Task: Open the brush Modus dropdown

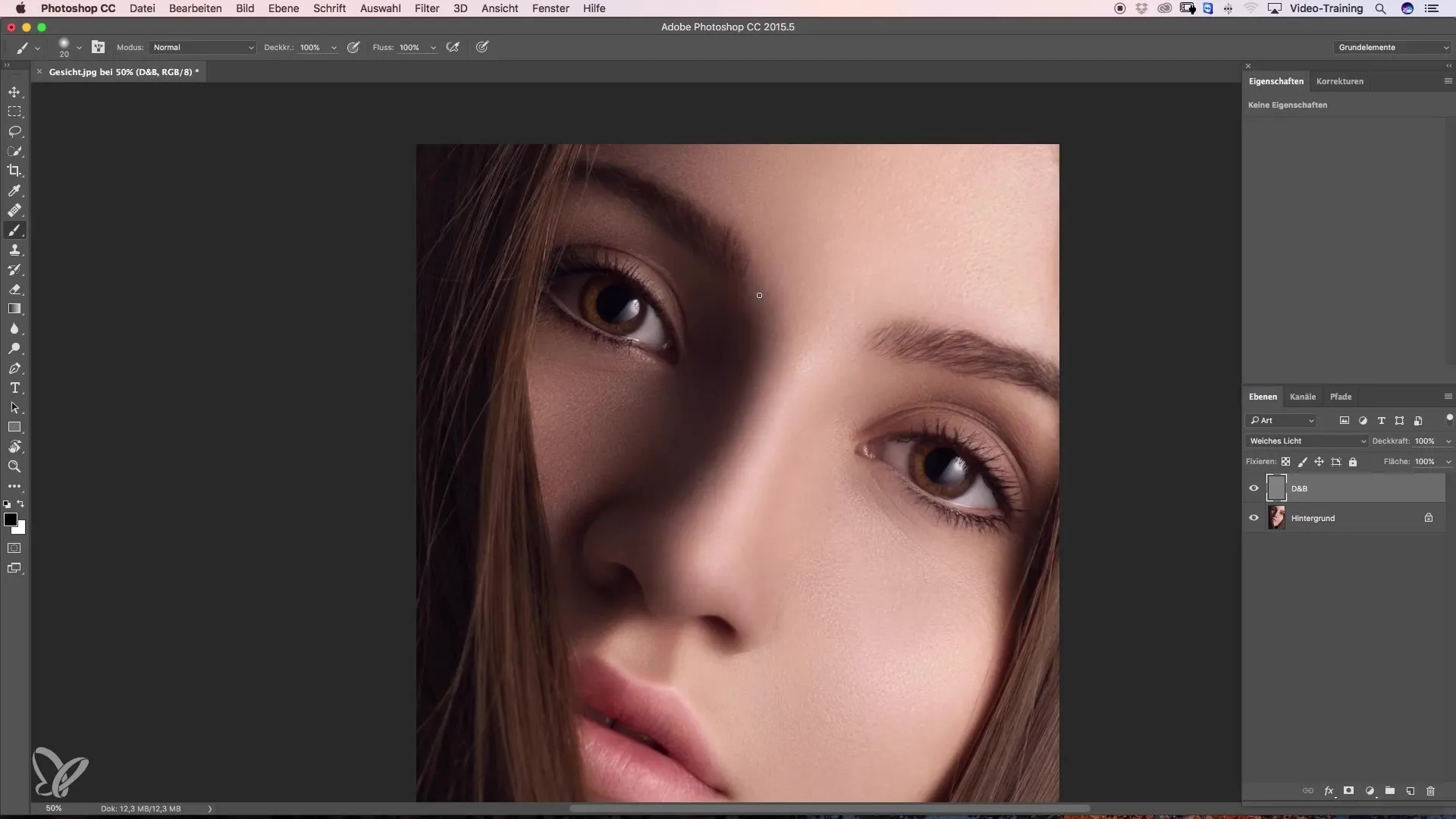Action: (x=202, y=47)
